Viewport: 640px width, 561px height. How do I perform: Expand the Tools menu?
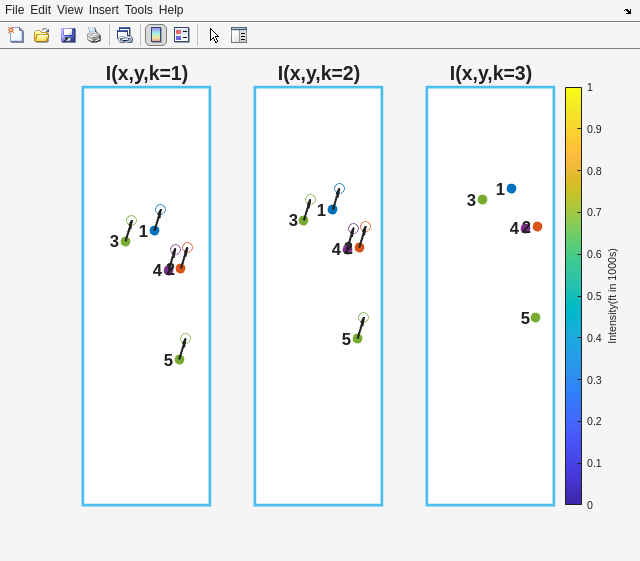139,10
